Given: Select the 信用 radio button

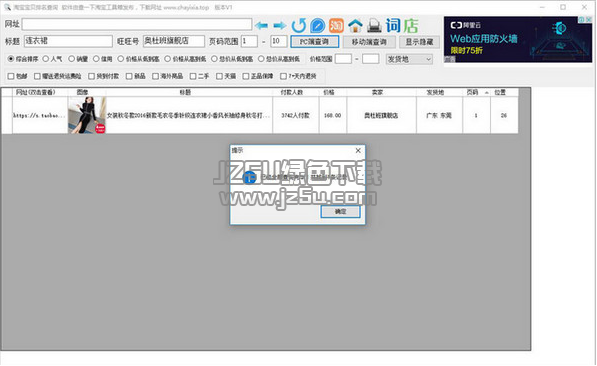Looking at the screenshot, I should point(96,59).
